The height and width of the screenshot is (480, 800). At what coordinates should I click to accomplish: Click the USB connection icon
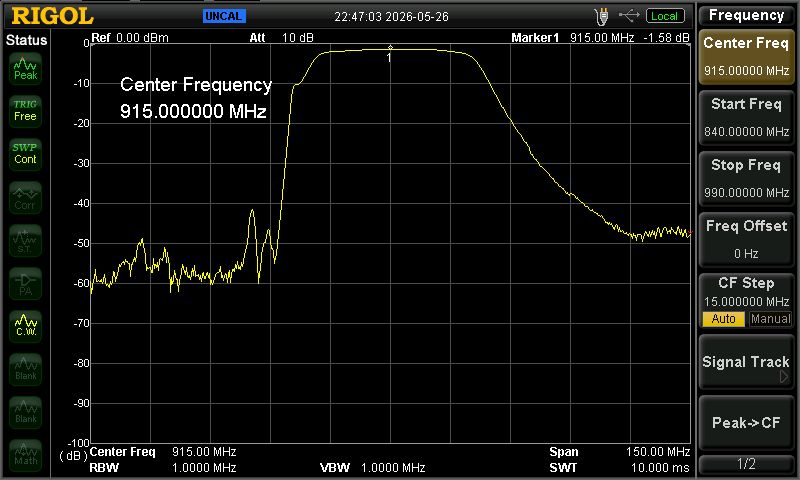(x=629, y=16)
